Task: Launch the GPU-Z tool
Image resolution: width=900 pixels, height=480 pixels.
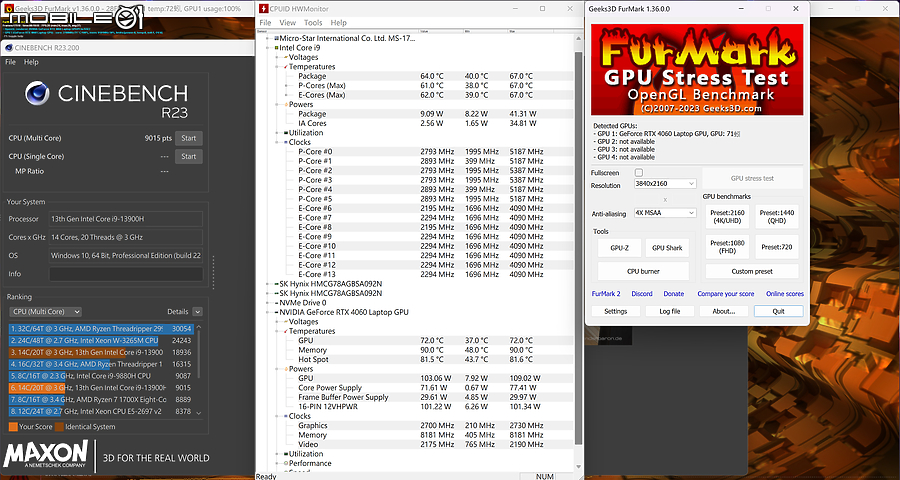Action: (619, 248)
